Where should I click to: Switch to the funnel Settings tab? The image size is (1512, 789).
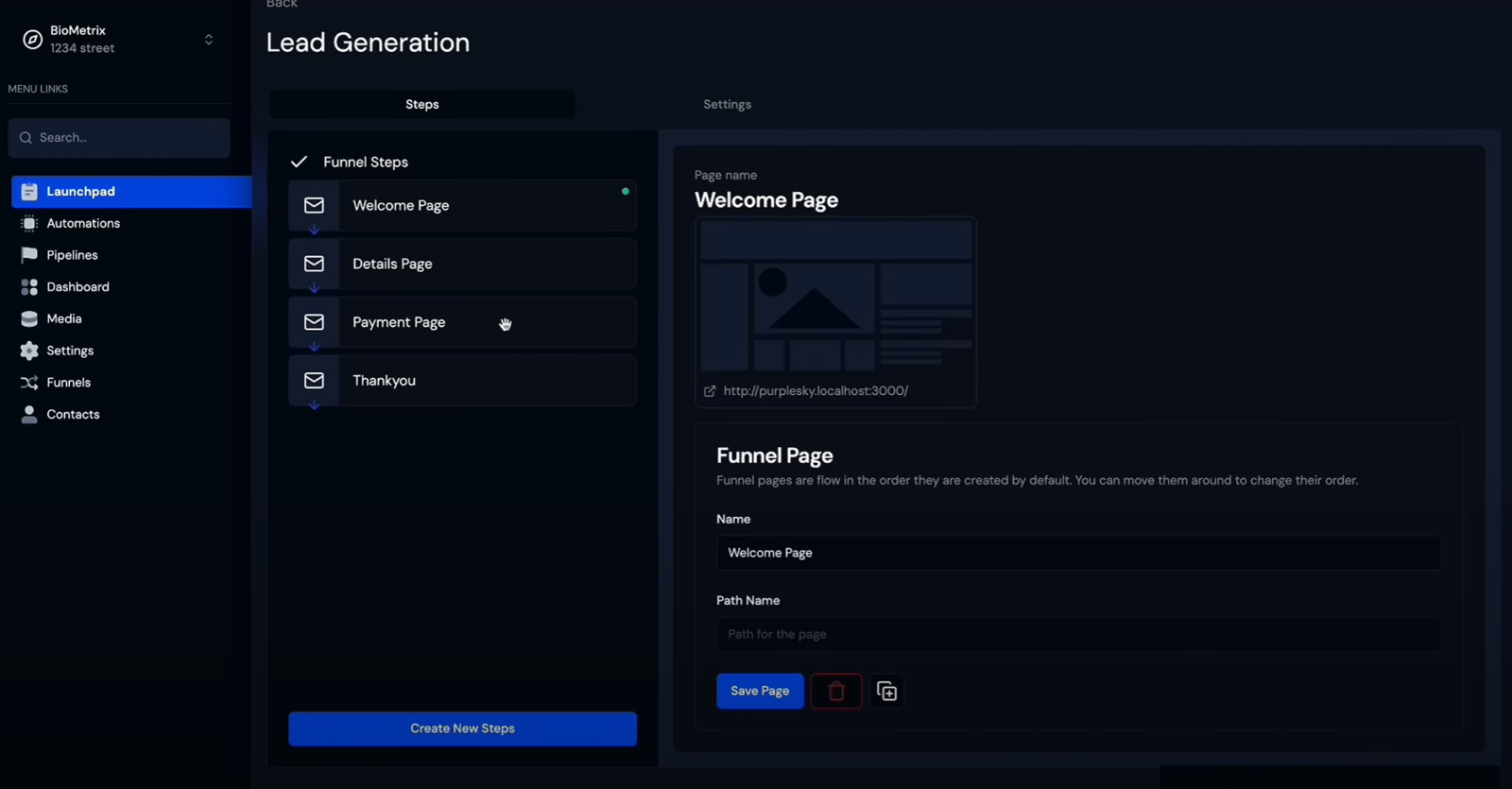click(728, 105)
